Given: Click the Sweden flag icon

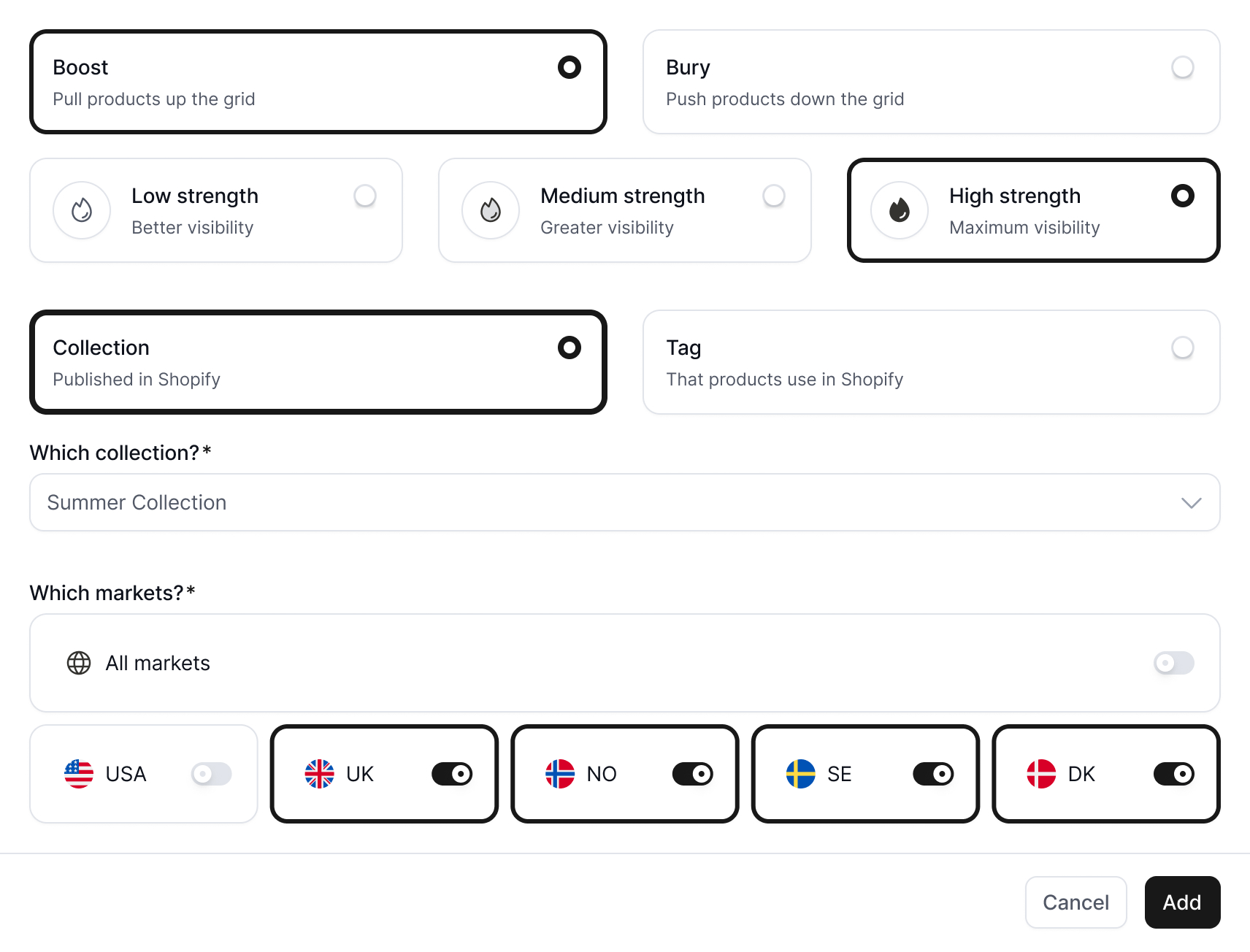Looking at the screenshot, I should (x=801, y=774).
